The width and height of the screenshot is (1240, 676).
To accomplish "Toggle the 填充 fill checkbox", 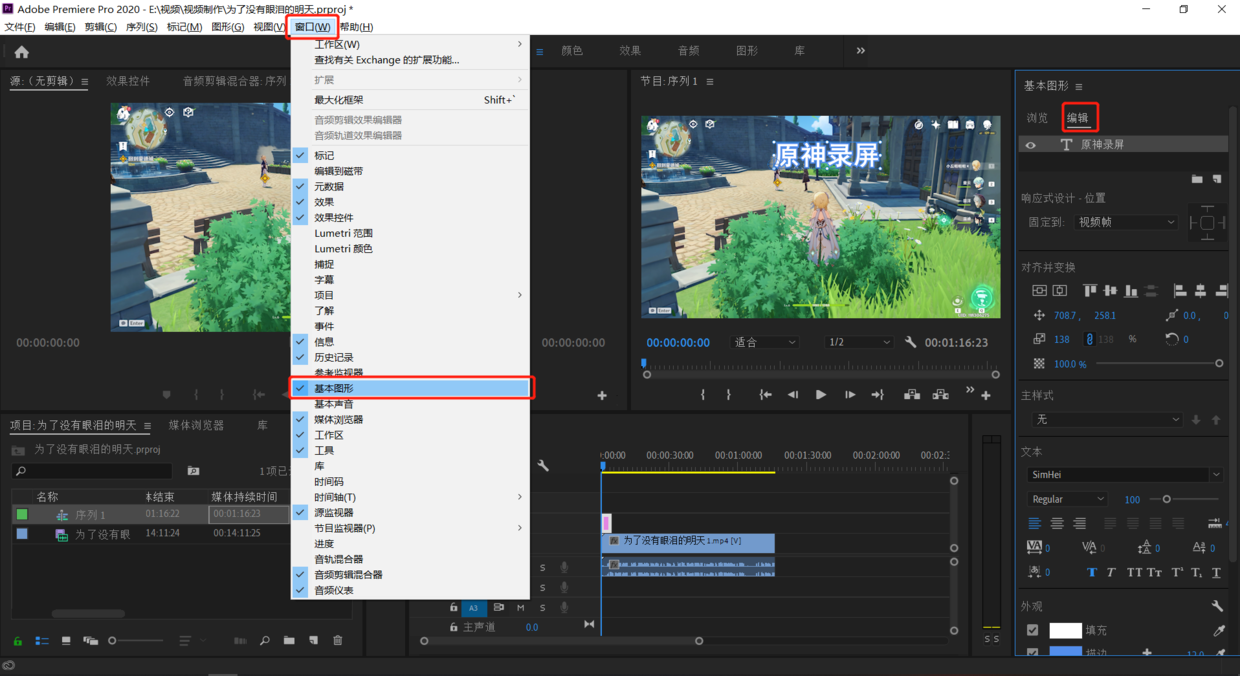I will pos(1032,631).
